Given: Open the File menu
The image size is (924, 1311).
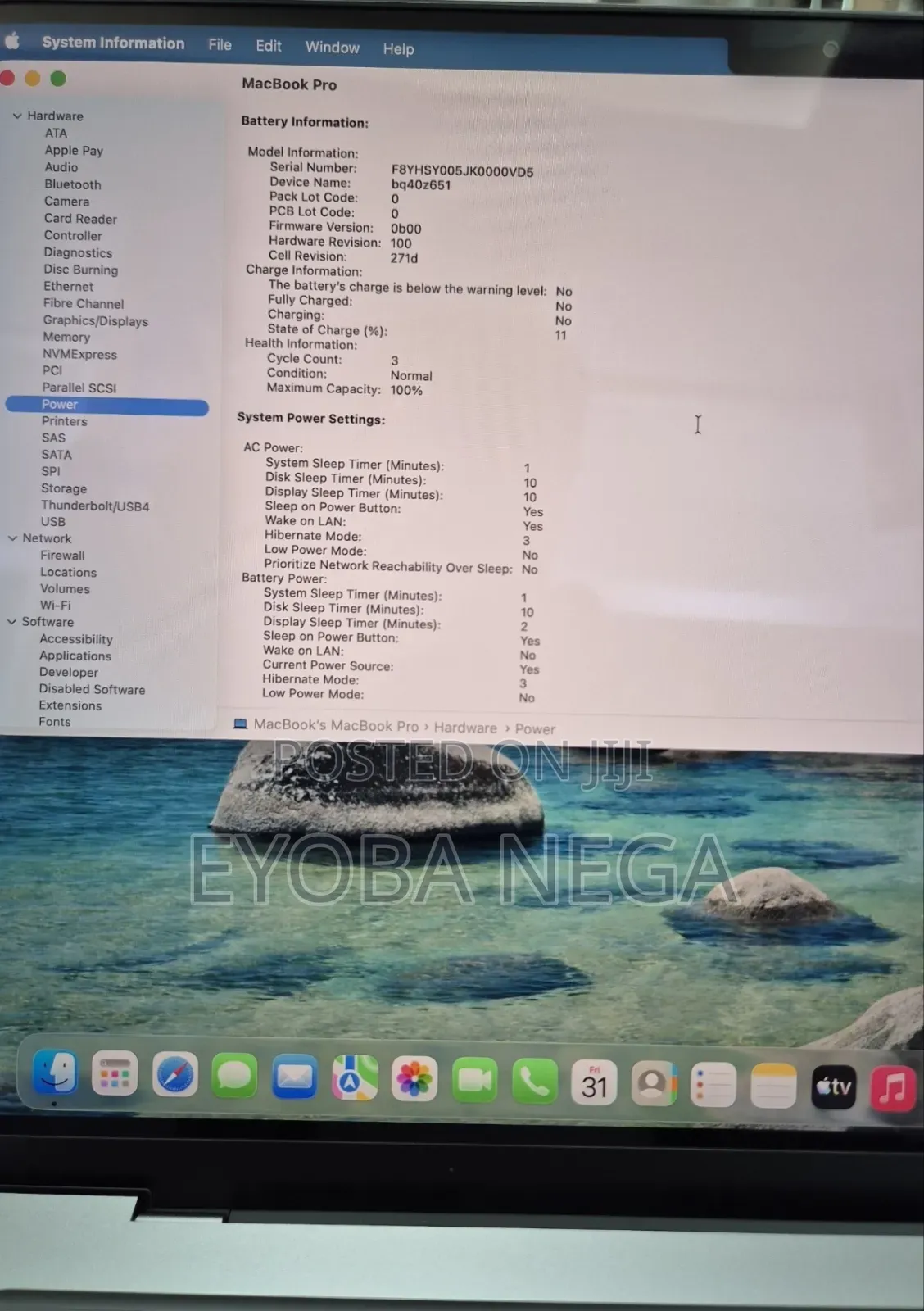Looking at the screenshot, I should click(220, 44).
